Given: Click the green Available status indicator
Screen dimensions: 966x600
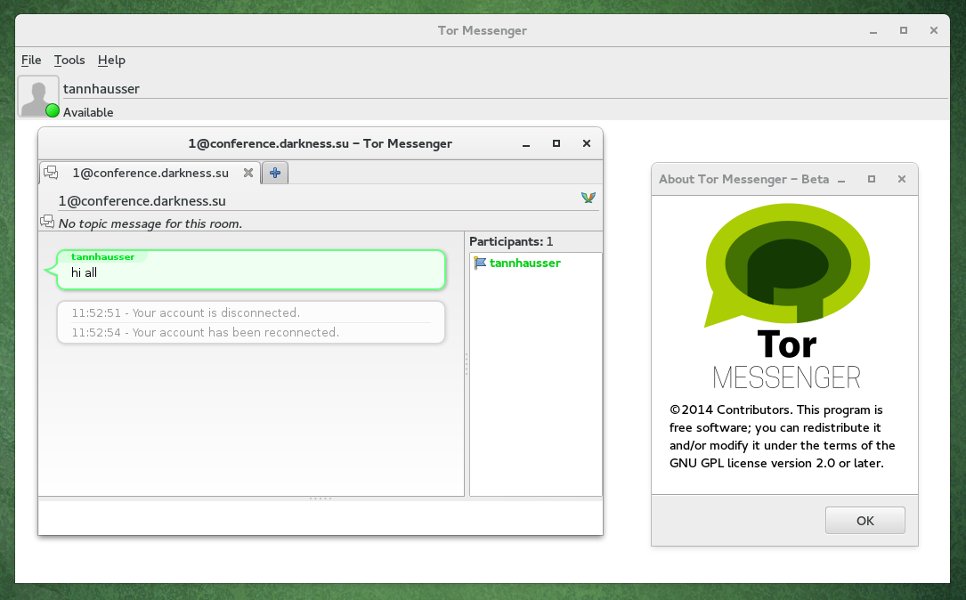Looking at the screenshot, I should click(52, 111).
